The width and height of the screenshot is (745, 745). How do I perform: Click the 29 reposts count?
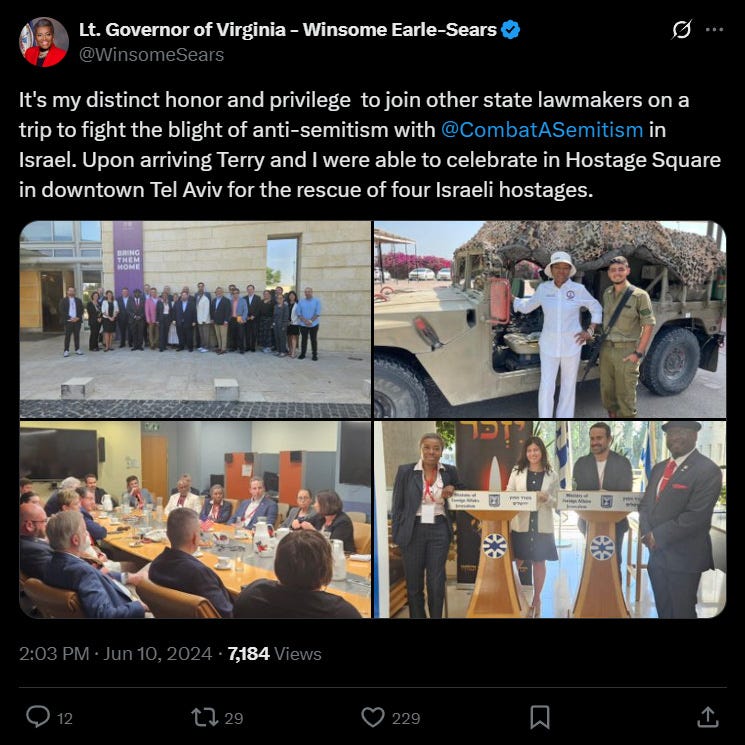click(233, 718)
